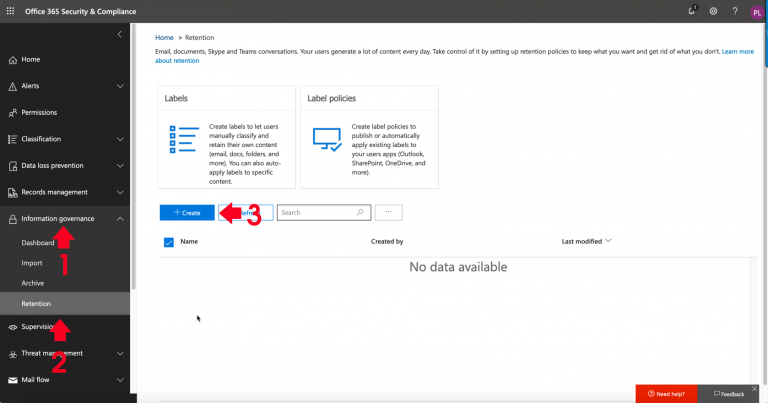This screenshot has width=768, height=403.
Task: Open the notifications bell icon
Action: 692,11
